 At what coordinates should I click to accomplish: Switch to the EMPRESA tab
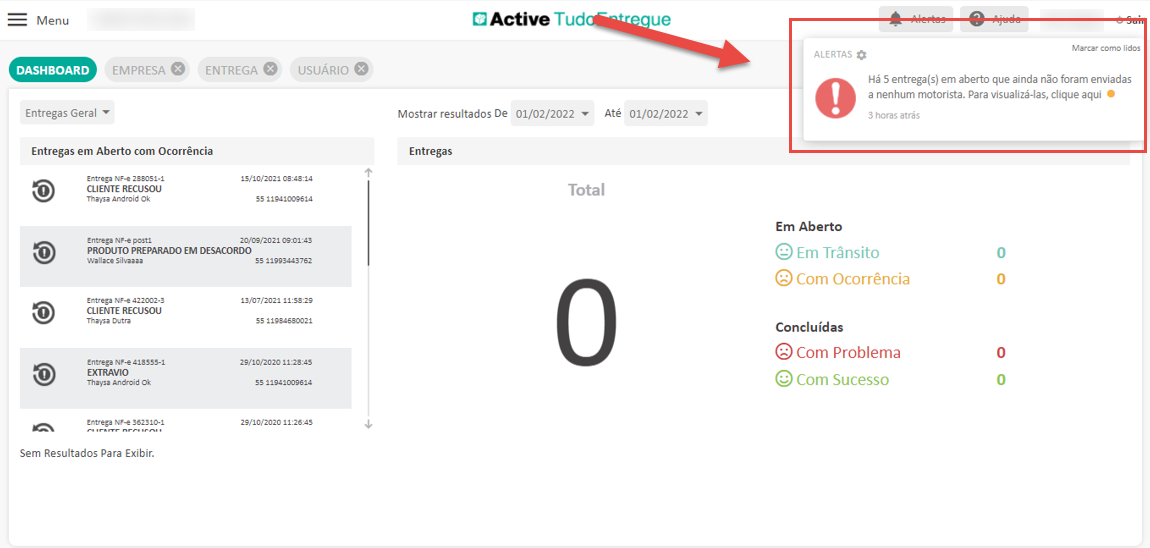138,70
